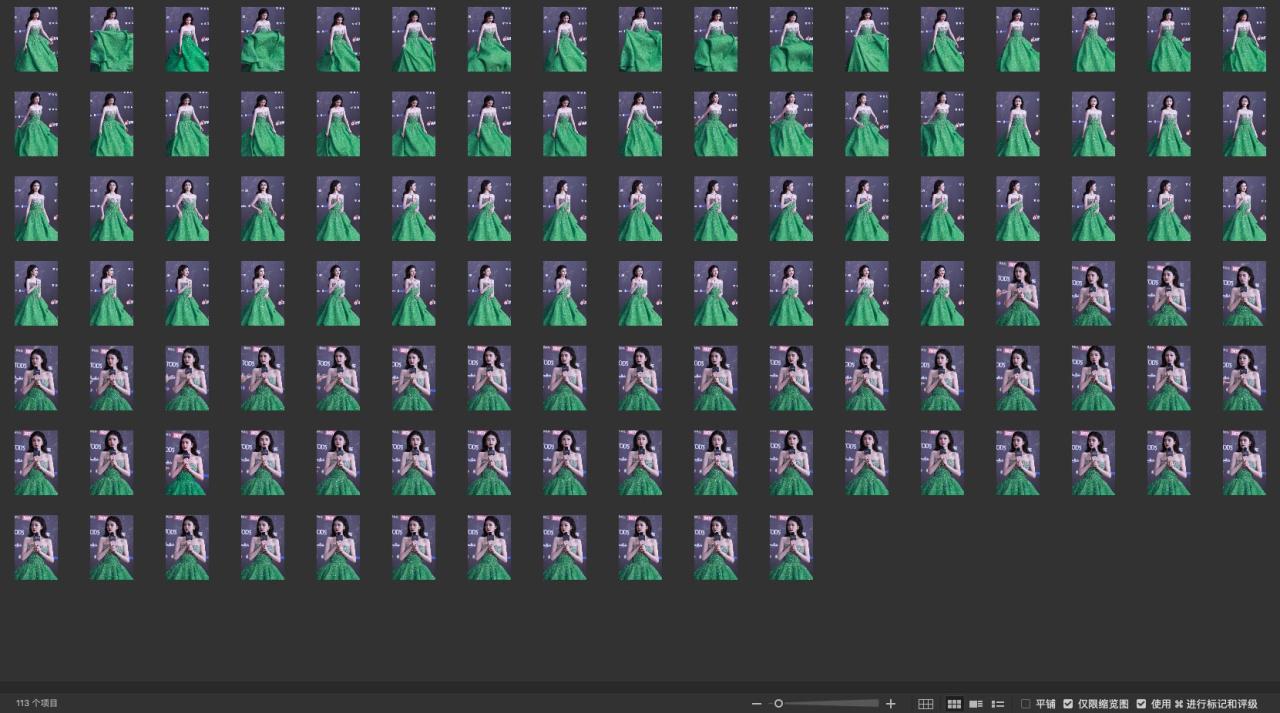The image size is (1280, 713).
Task: Switch to list view layout
Action: [997, 704]
